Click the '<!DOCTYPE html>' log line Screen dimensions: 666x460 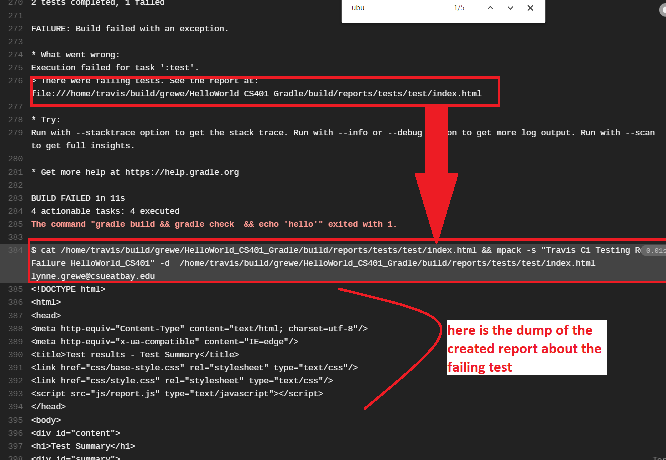coord(68,289)
